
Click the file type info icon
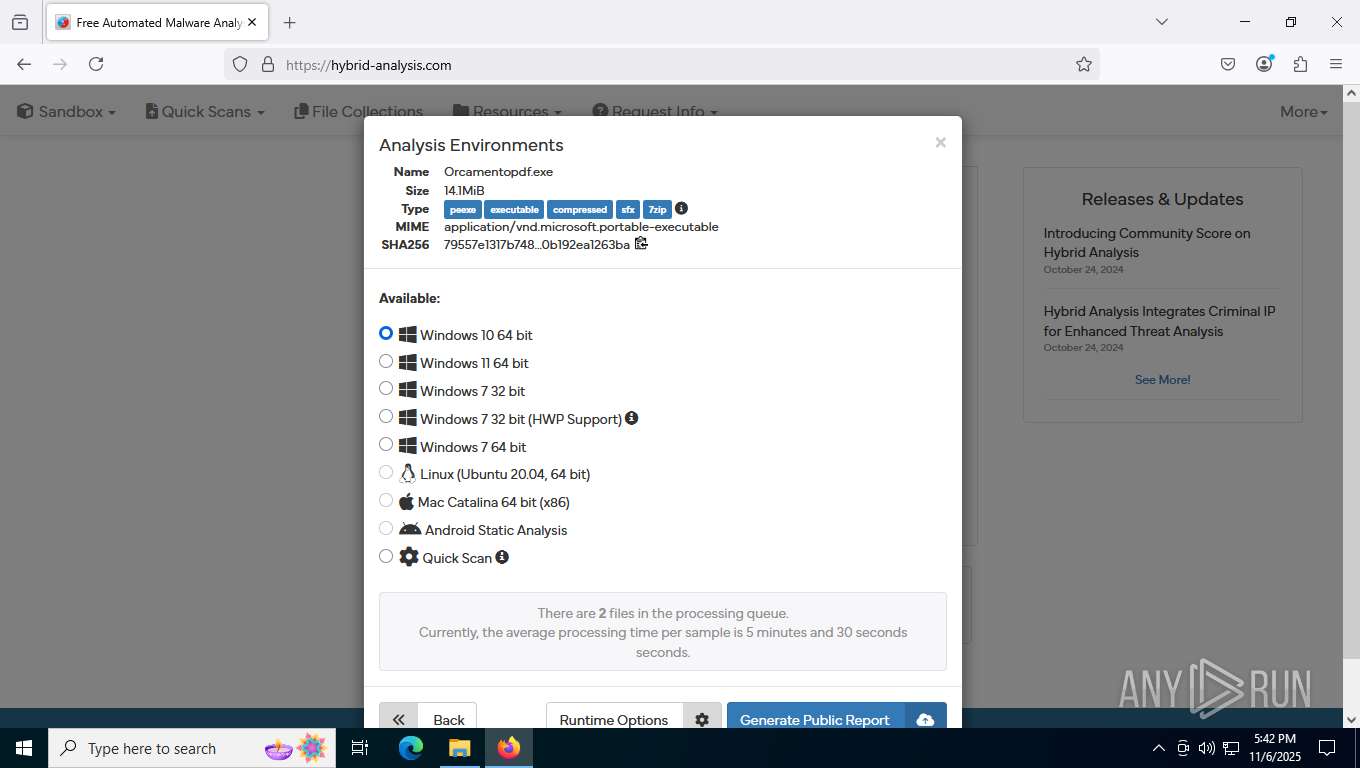point(681,208)
